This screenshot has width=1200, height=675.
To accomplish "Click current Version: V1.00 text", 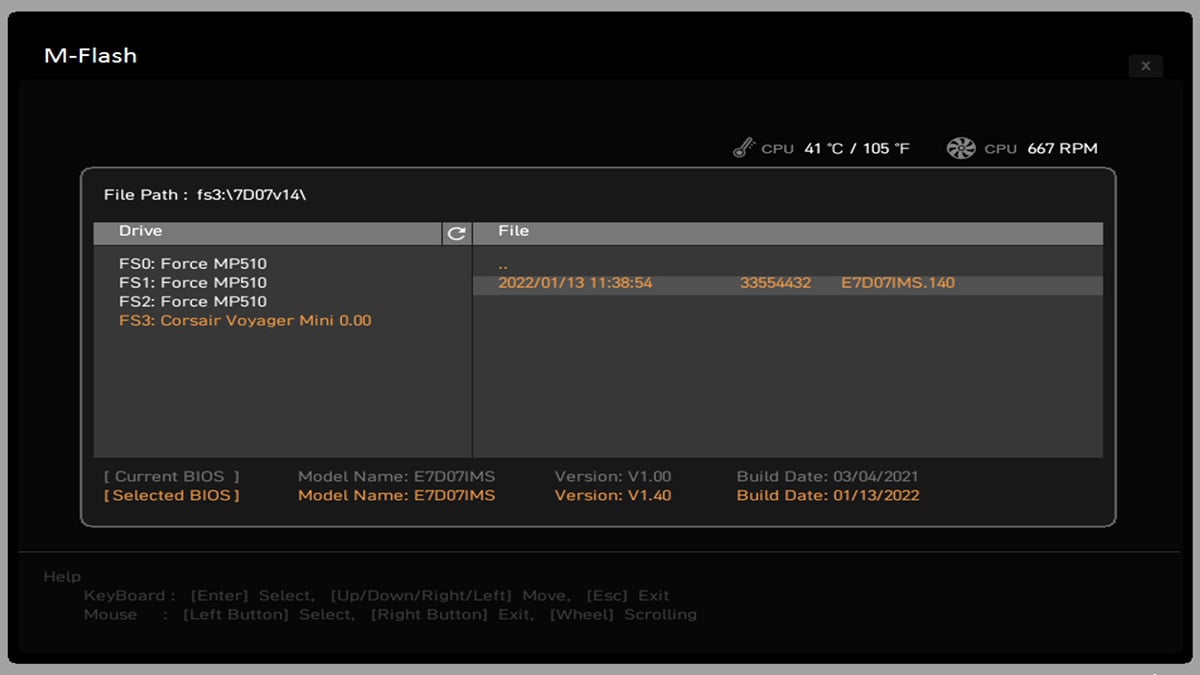I will 613,477.
